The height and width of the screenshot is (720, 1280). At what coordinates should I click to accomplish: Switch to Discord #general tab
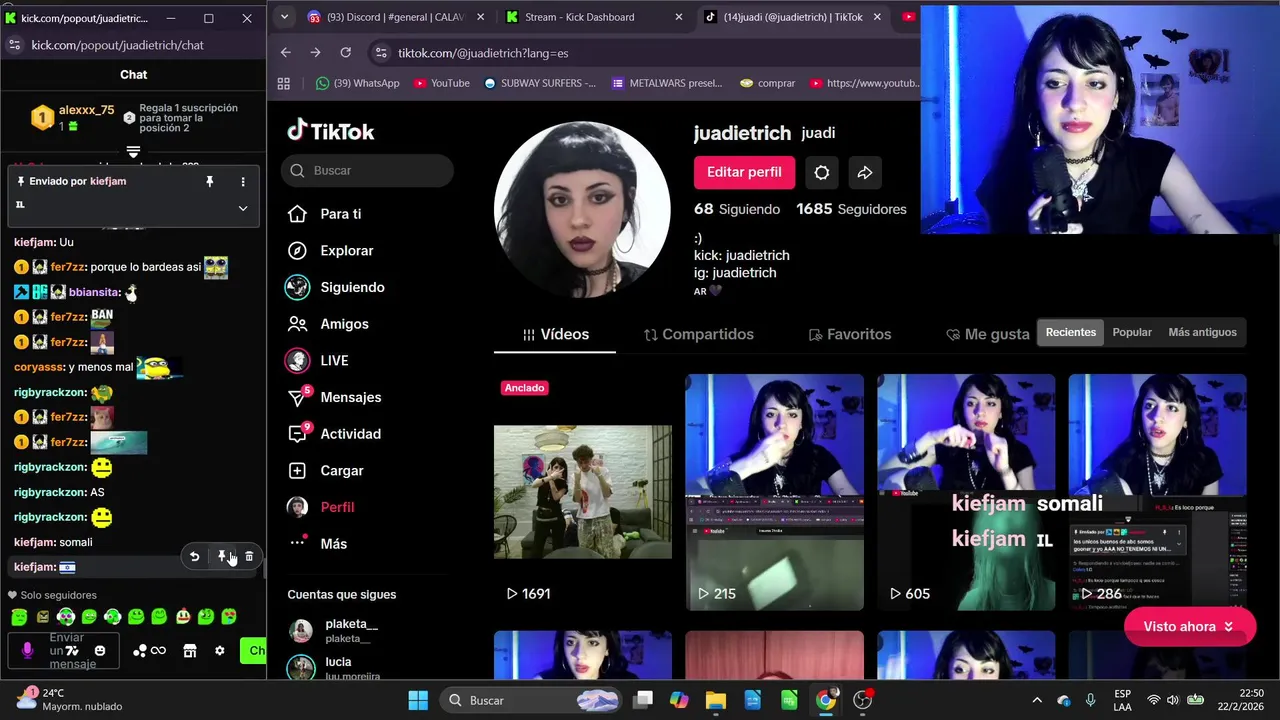[396, 17]
